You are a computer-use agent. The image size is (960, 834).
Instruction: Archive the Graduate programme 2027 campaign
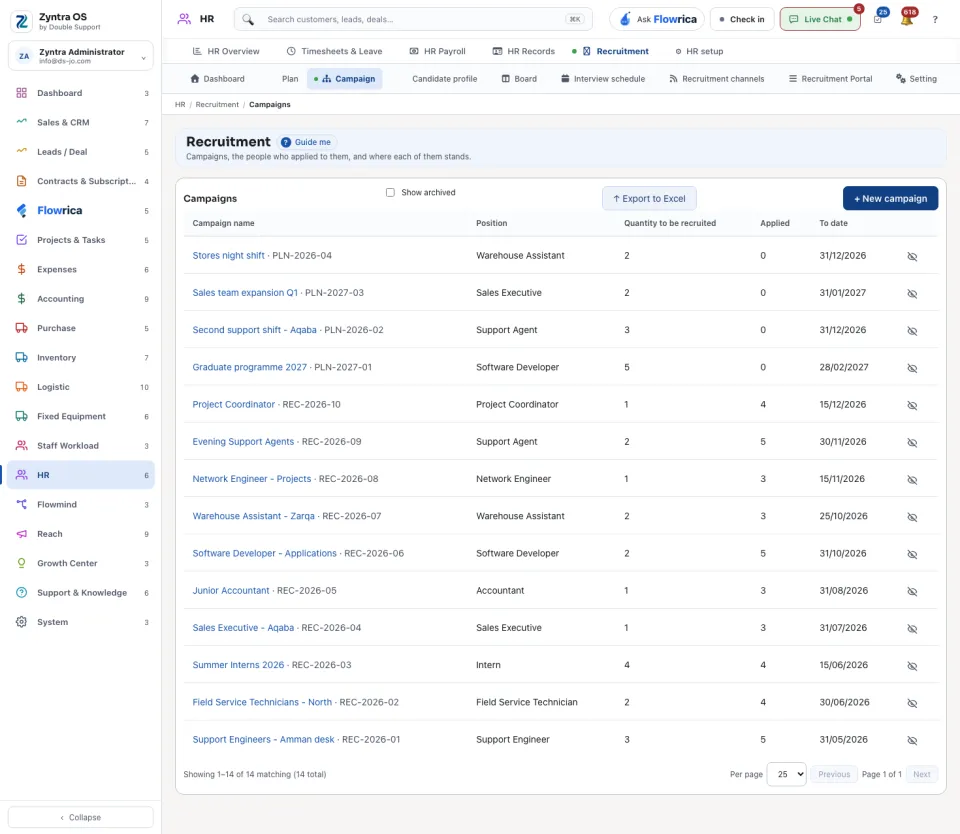click(x=912, y=368)
